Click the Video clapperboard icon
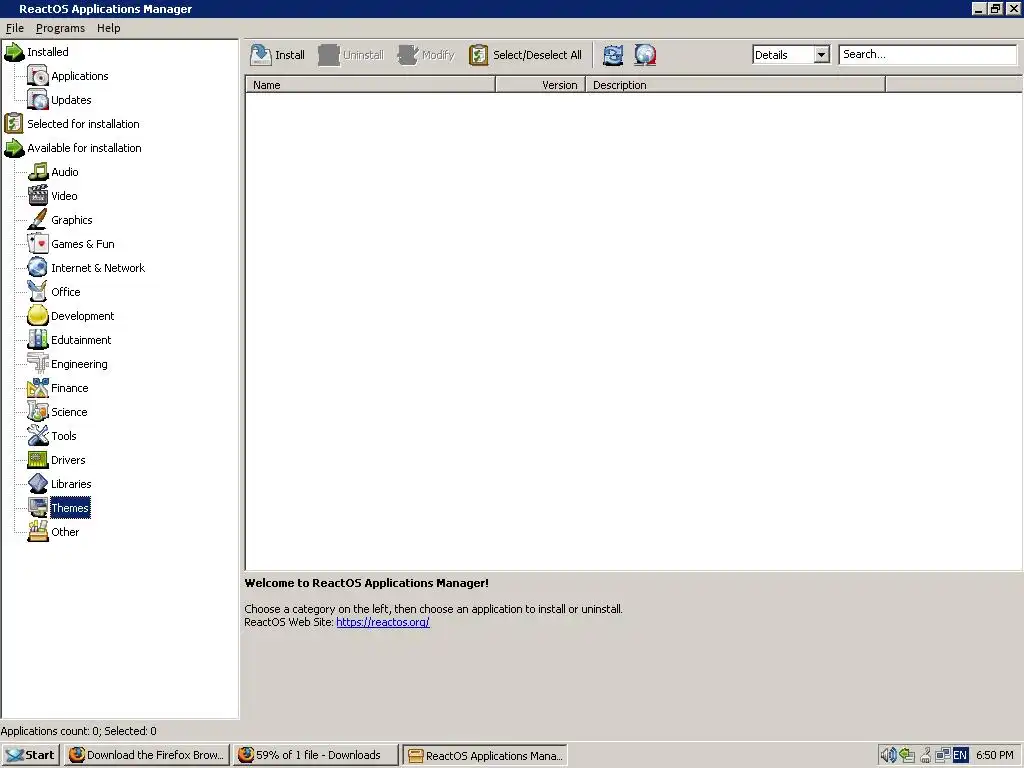This screenshot has width=1024, height=768. click(x=38, y=196)
